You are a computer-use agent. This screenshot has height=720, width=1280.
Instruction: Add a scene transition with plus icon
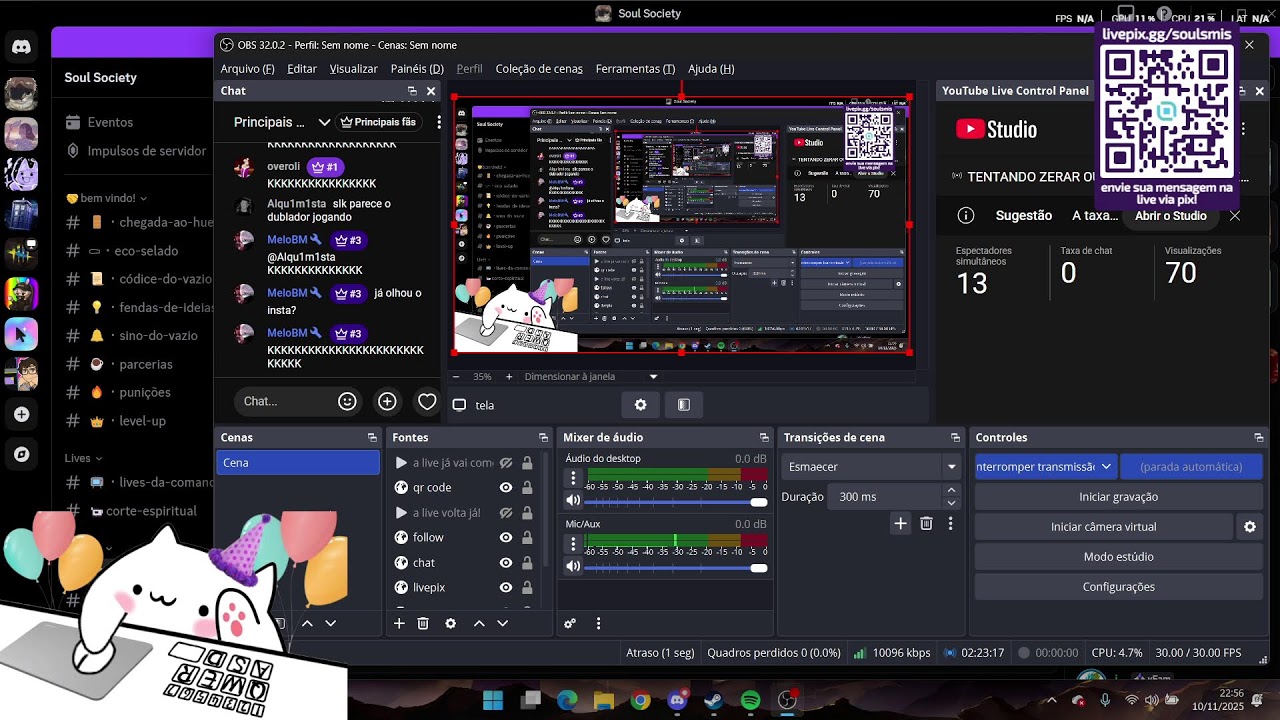click(900, 523)
